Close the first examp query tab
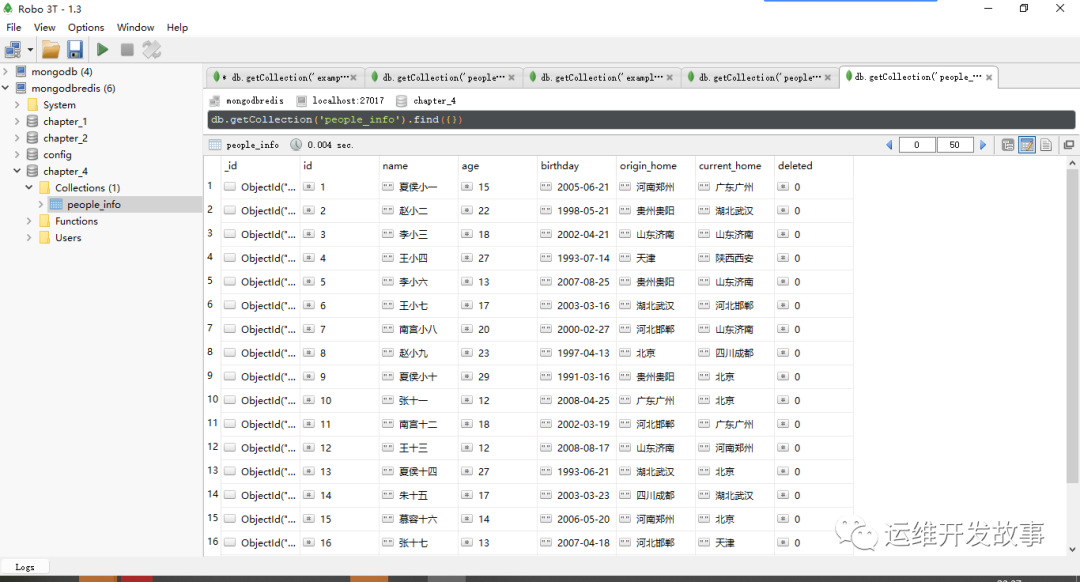The width and height of the screenshot is (1080, 582). pos(354,78)
